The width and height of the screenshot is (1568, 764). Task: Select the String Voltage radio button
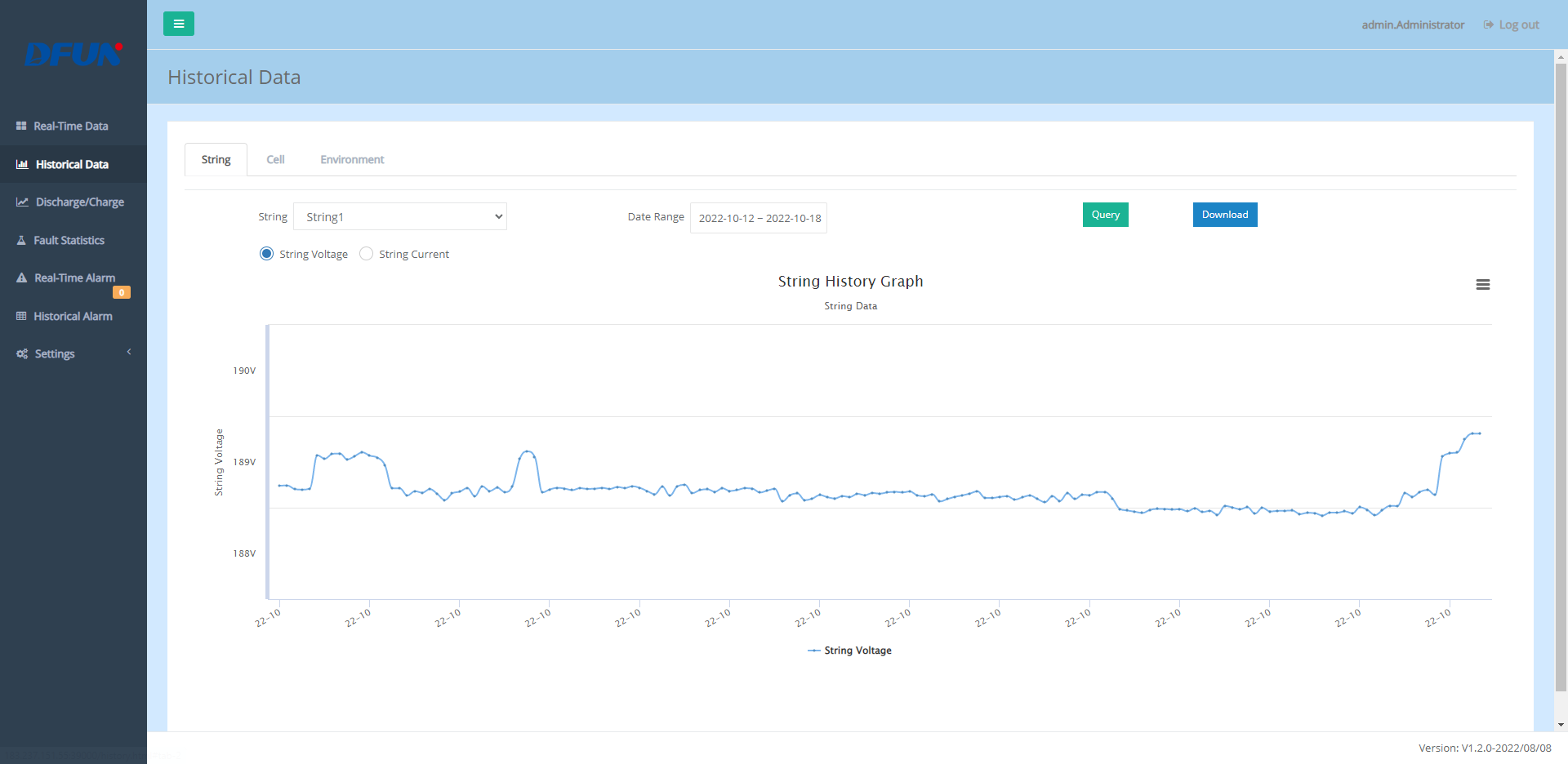coord(266,254)
